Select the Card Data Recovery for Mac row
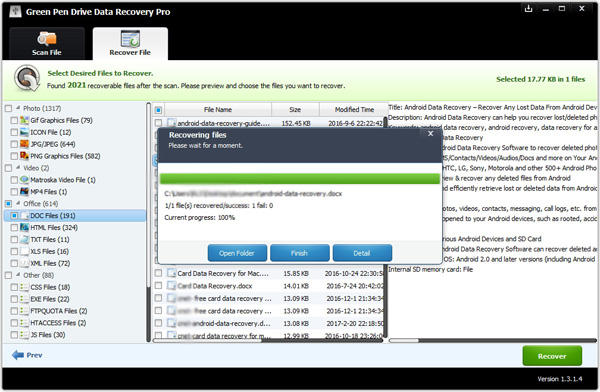Image resolution: width=600 pixels, height=392 pixels. coord(269,273)
